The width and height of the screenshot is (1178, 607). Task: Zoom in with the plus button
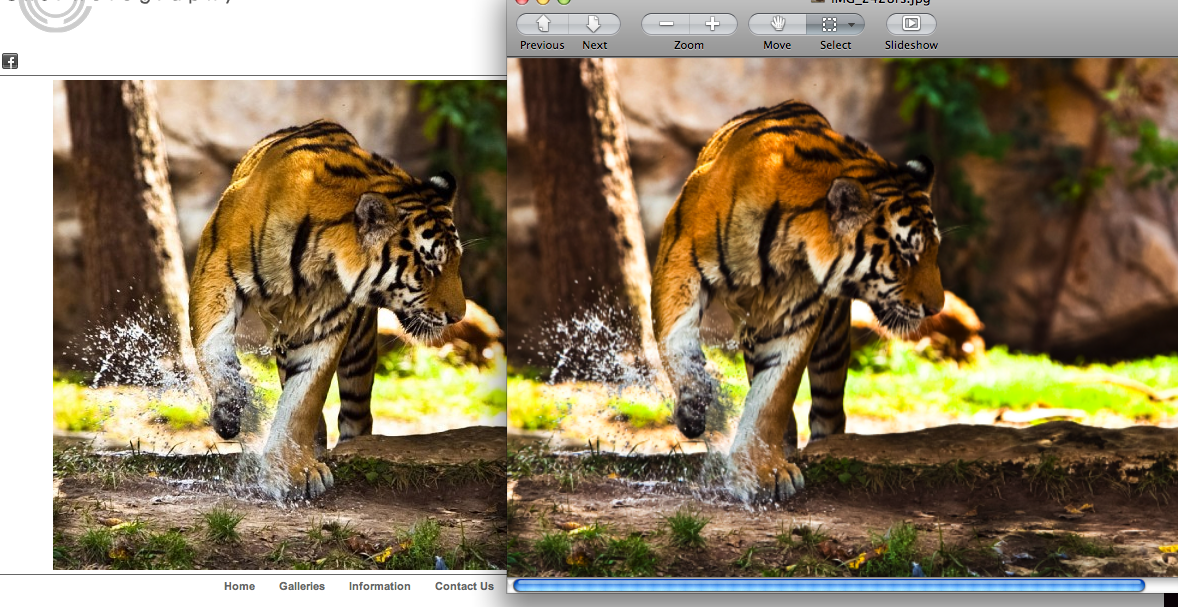click(x=713, y=24)
